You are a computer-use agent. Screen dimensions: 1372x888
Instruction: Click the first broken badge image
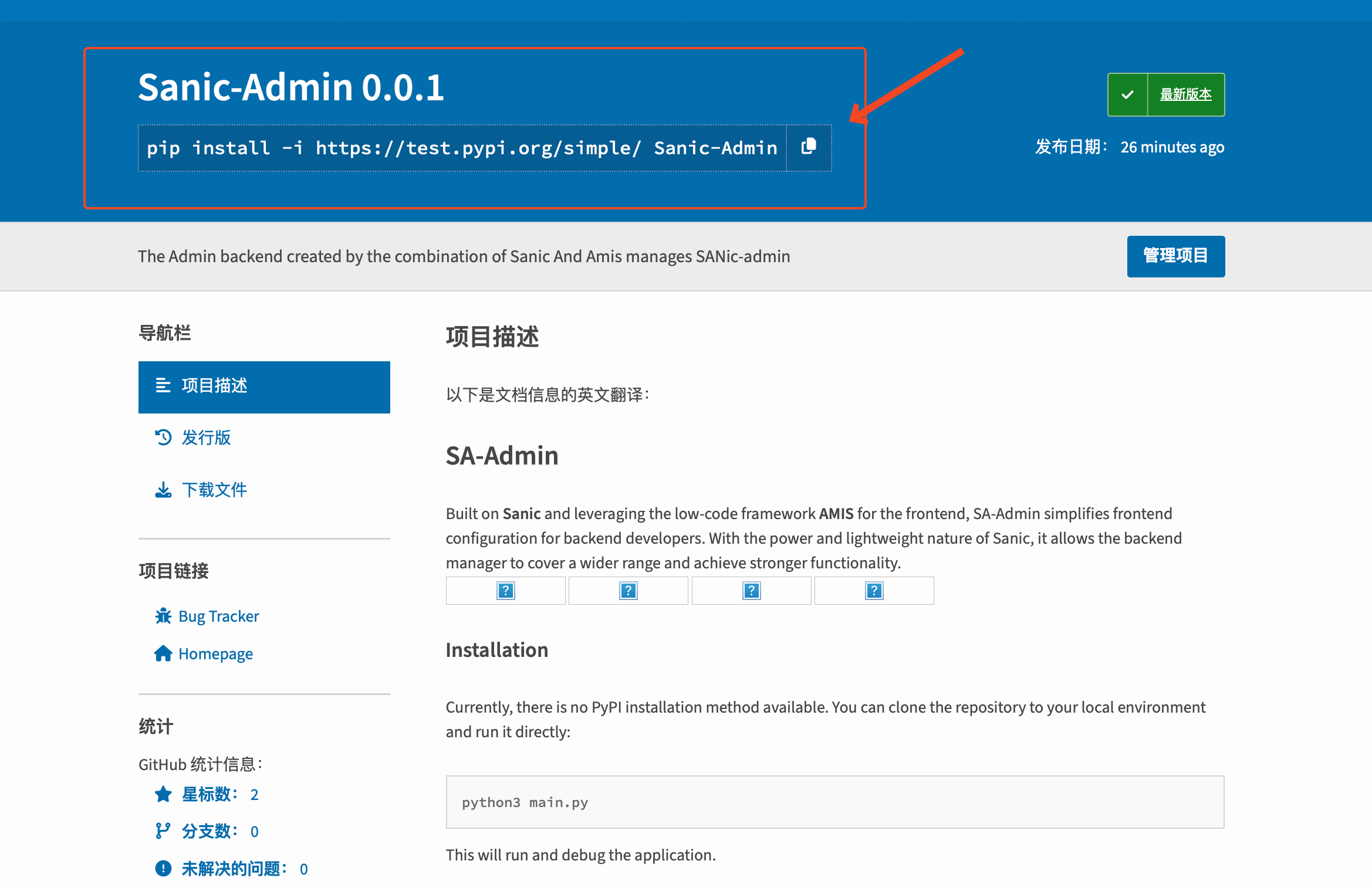[505, 591]
